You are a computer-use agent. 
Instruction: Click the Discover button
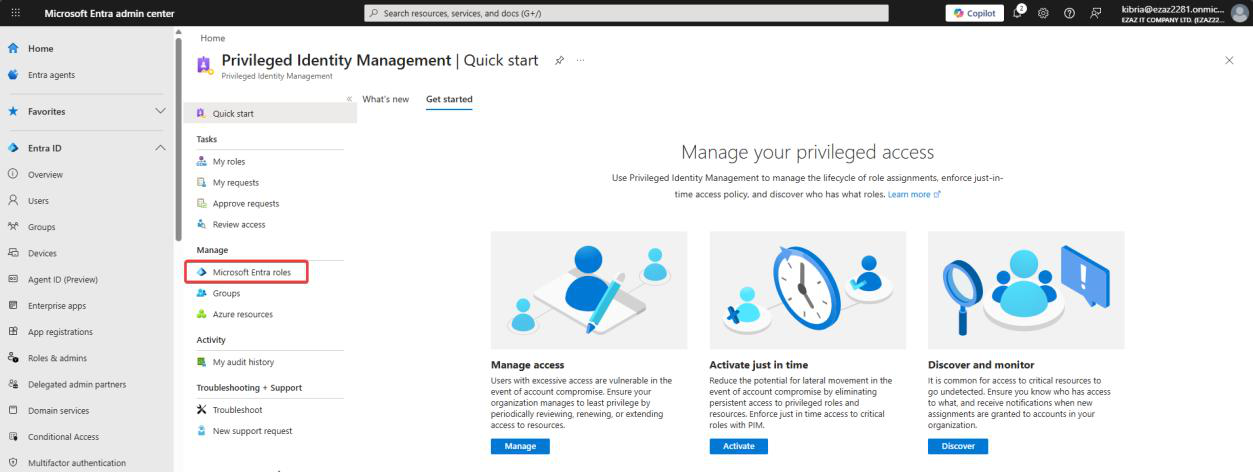click(x=957, y=446)
